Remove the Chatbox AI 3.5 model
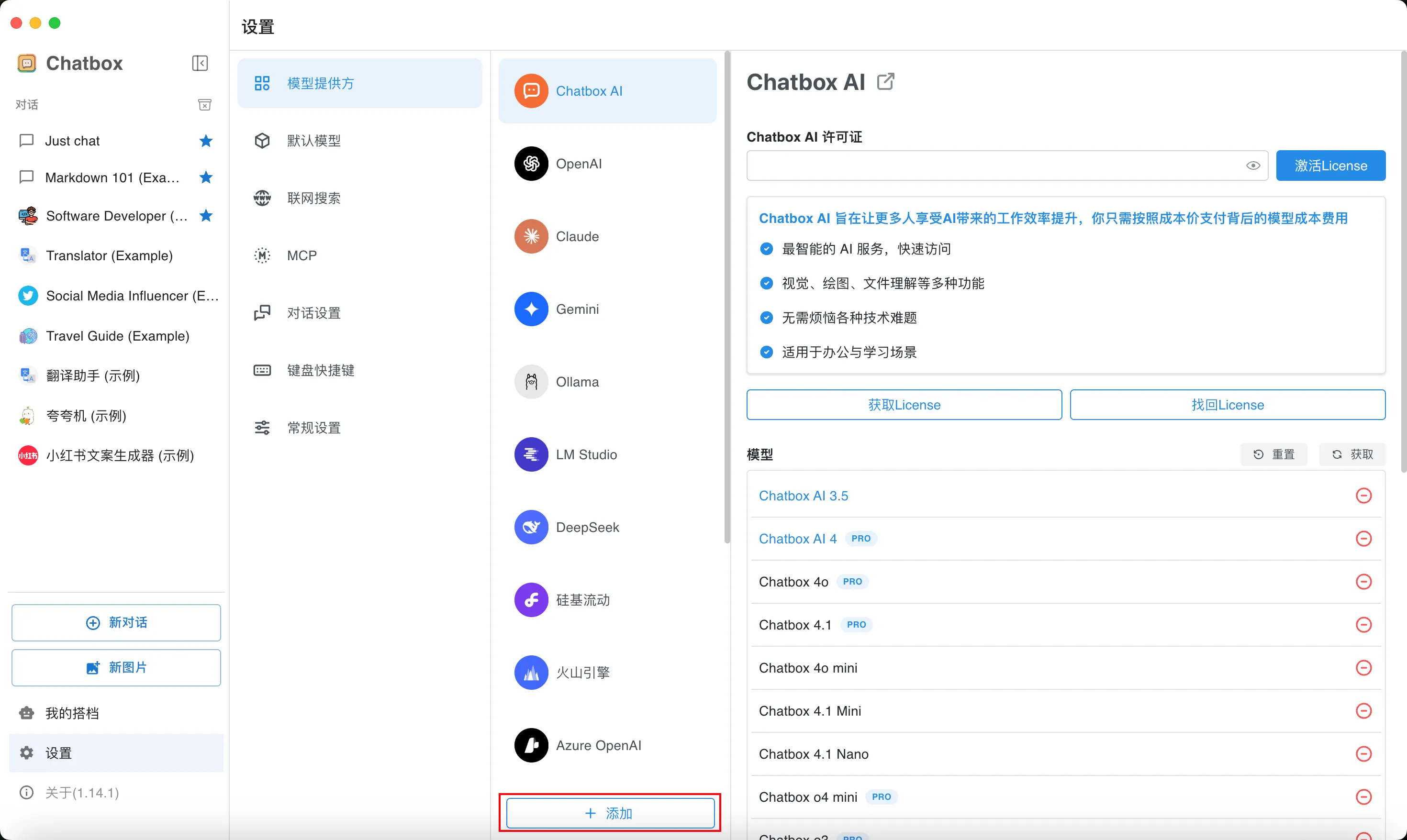This screenshot has width=1407, height=840. (x=1363, y=496)
